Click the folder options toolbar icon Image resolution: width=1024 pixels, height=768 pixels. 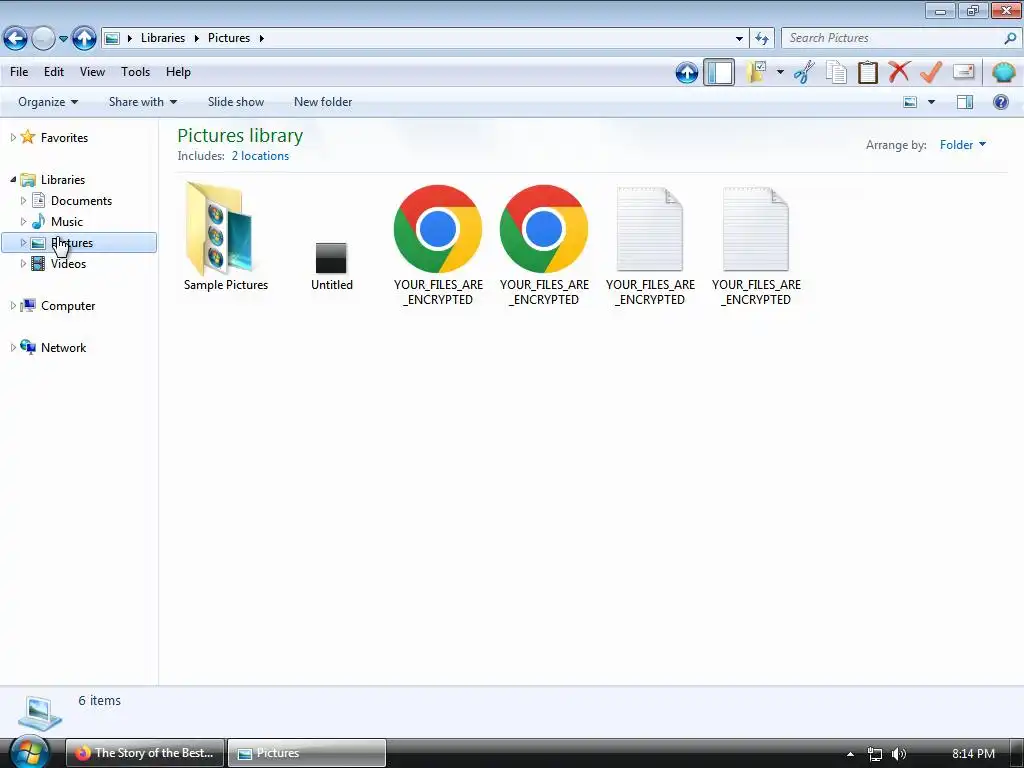pos(757,72)
